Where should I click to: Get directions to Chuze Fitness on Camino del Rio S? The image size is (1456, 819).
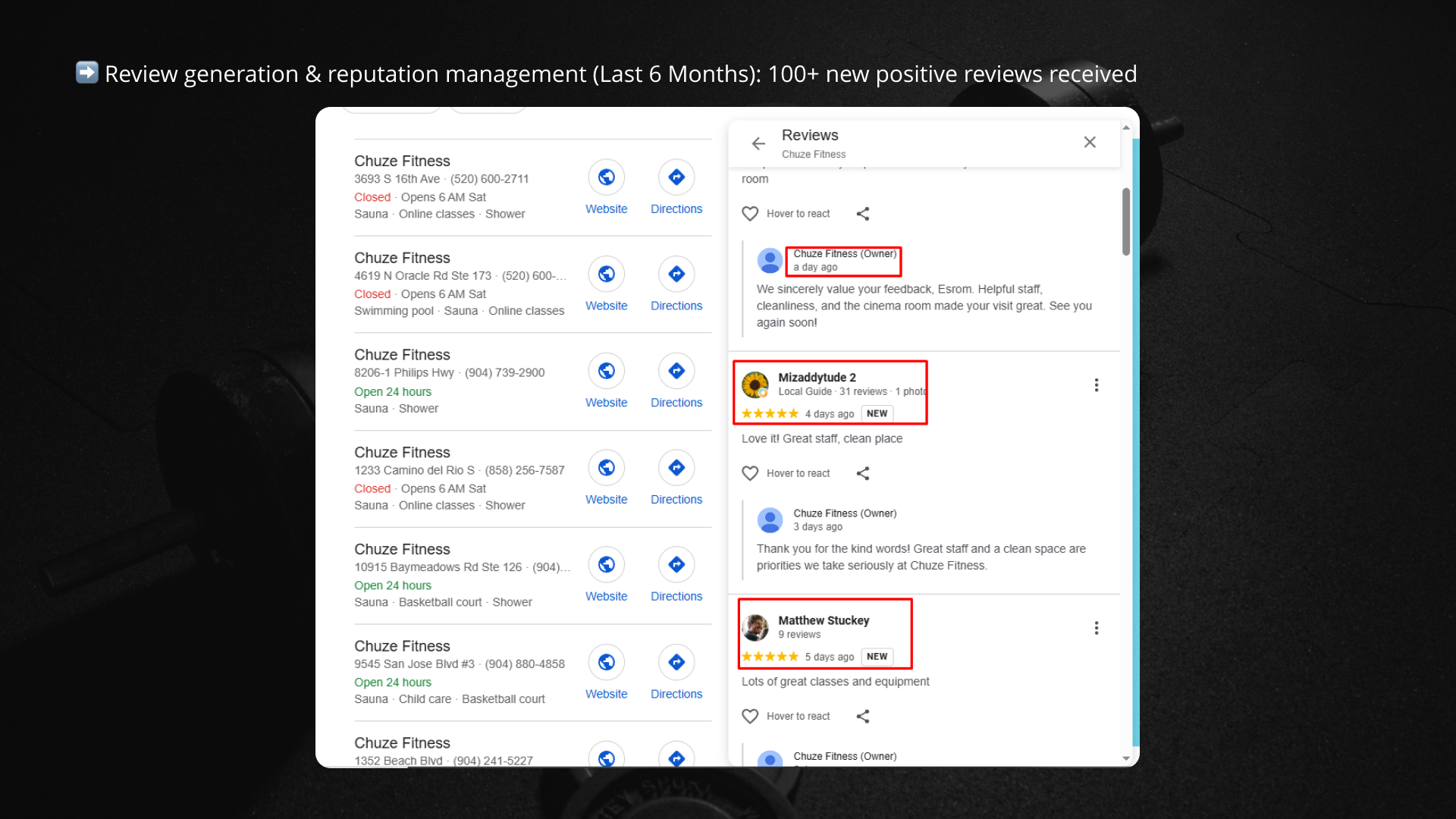[676, 468]
